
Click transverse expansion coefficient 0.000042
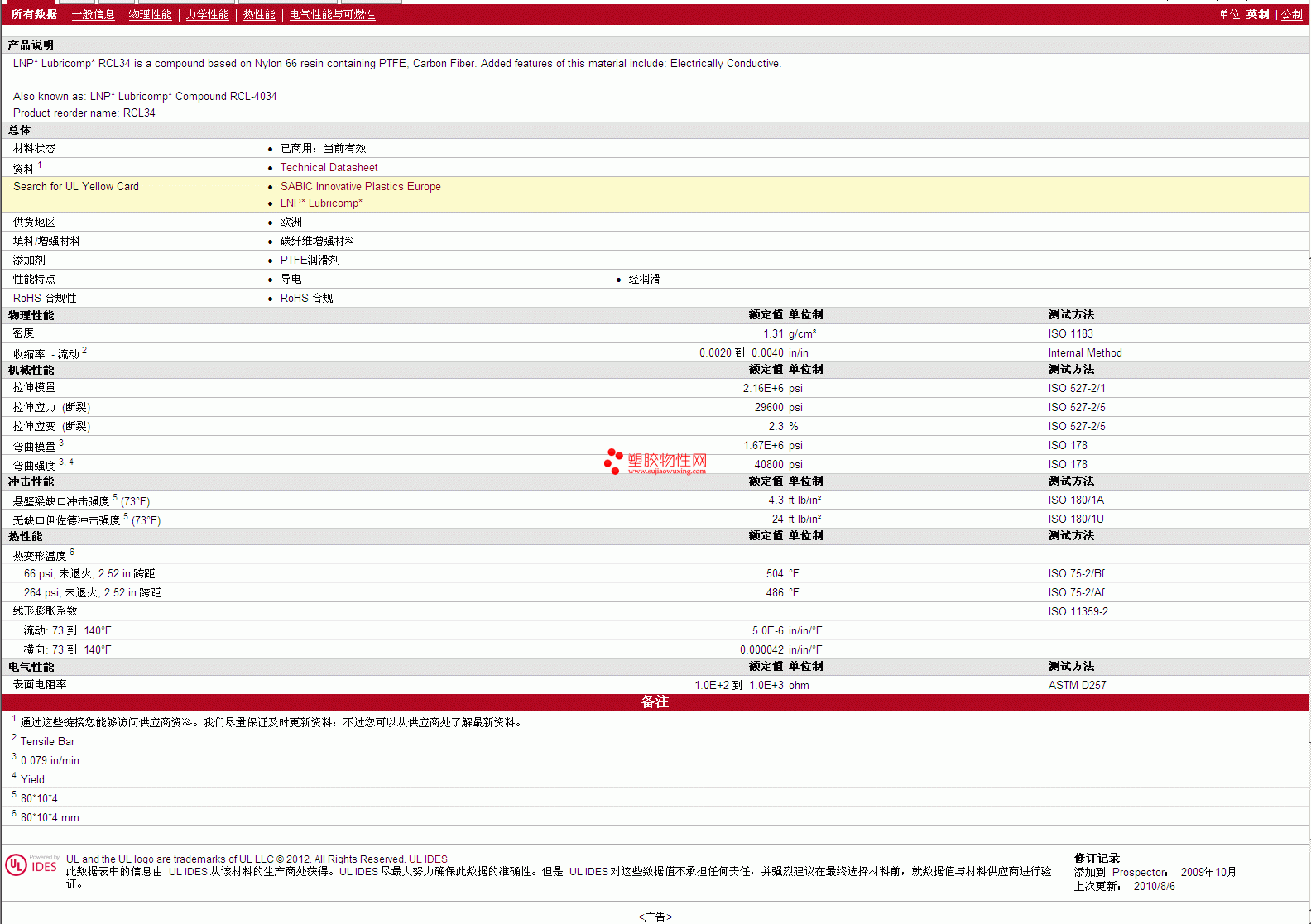[x=761, y=650]
